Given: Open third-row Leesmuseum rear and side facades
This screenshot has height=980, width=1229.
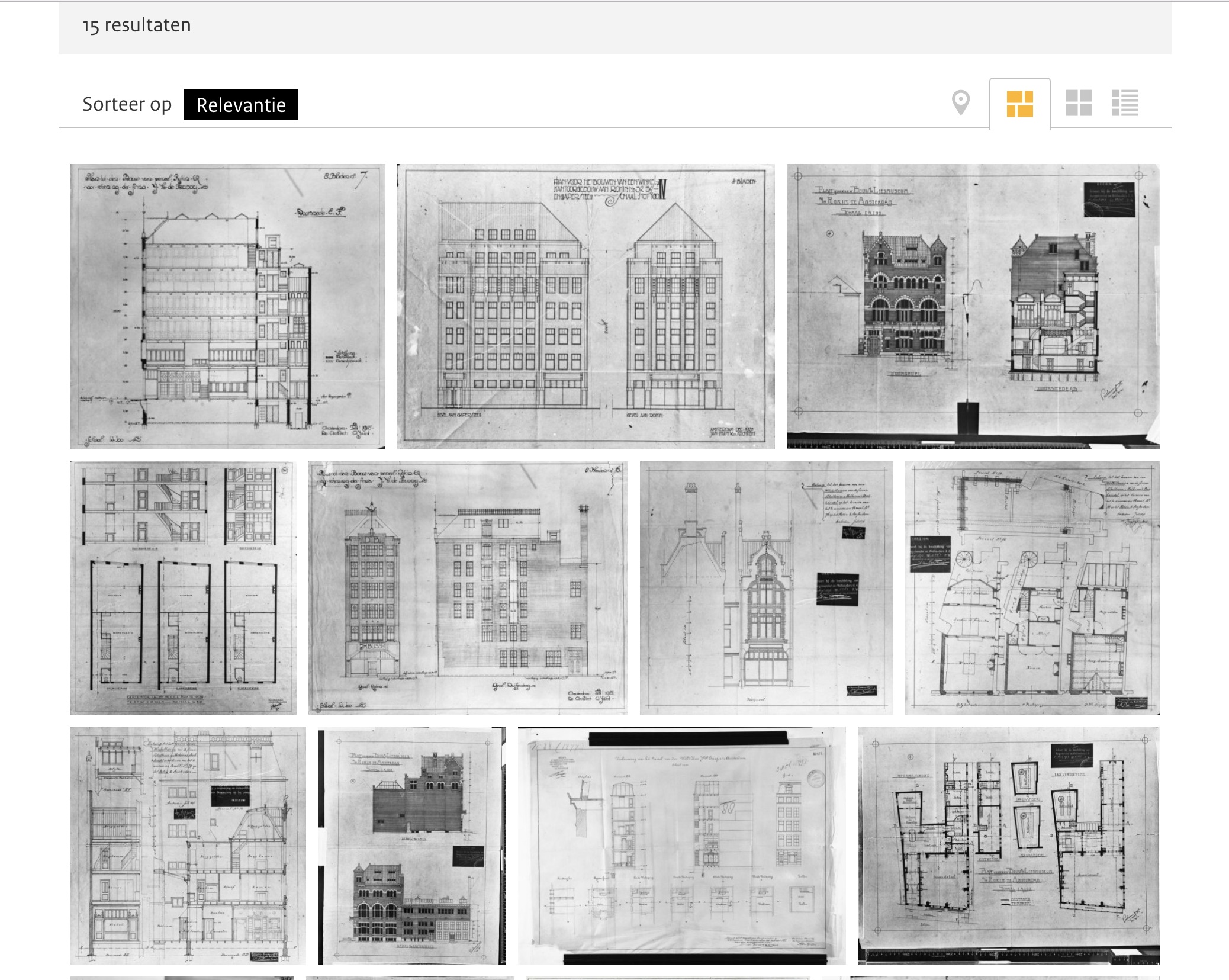Looking at the screenshot, I should click(x=412, y=846).
